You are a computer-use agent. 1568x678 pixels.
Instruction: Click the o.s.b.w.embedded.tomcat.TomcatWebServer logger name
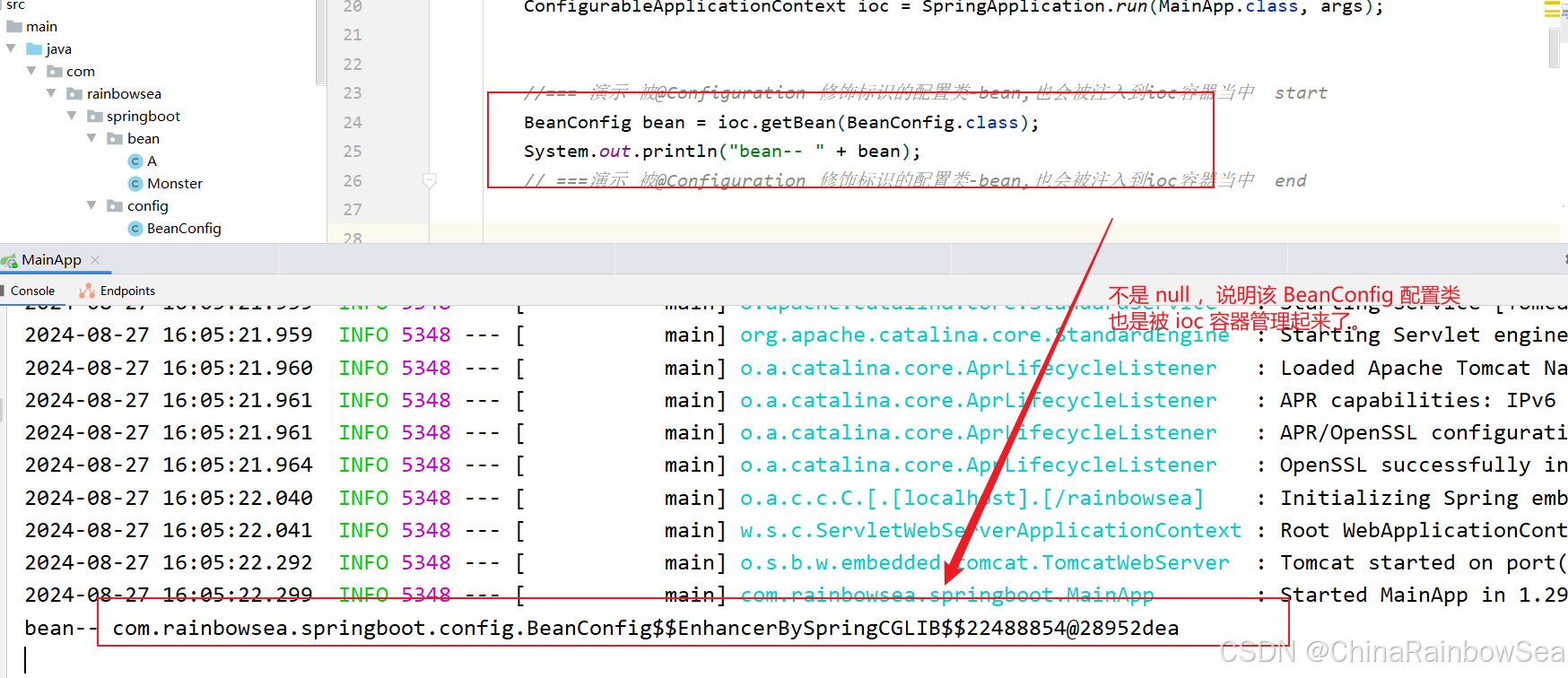coord(984,563)
